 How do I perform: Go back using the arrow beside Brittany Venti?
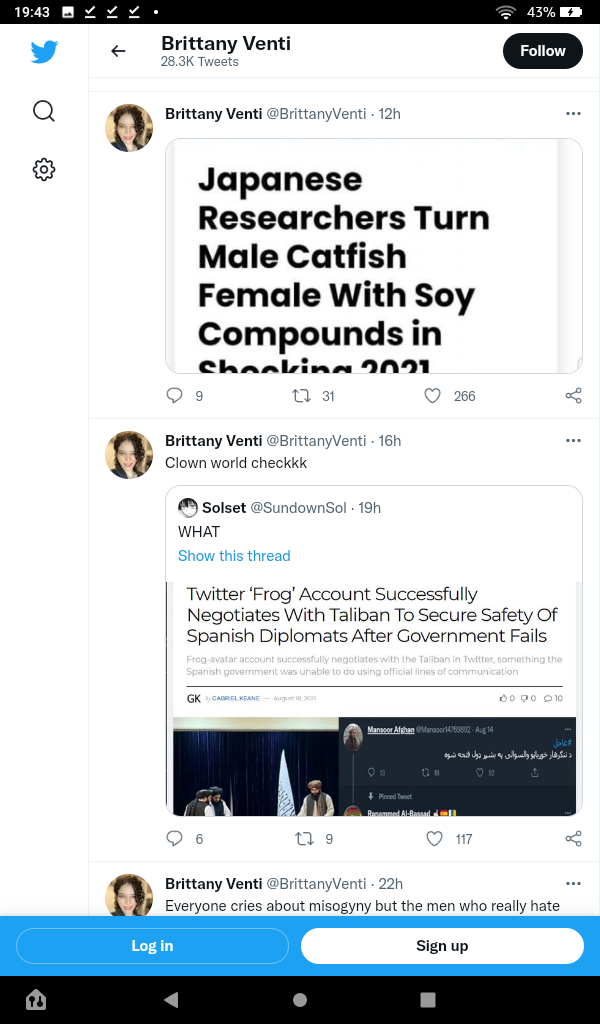coord(118,51)
